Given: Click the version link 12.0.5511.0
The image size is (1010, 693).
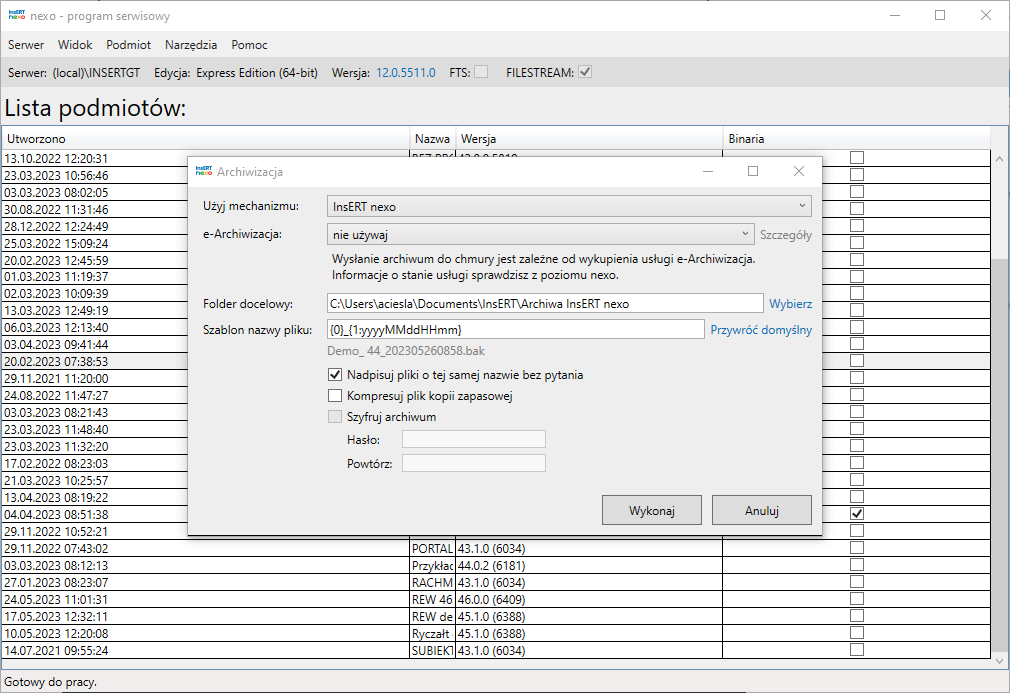Looking at the screenshot, I should 406,73.
